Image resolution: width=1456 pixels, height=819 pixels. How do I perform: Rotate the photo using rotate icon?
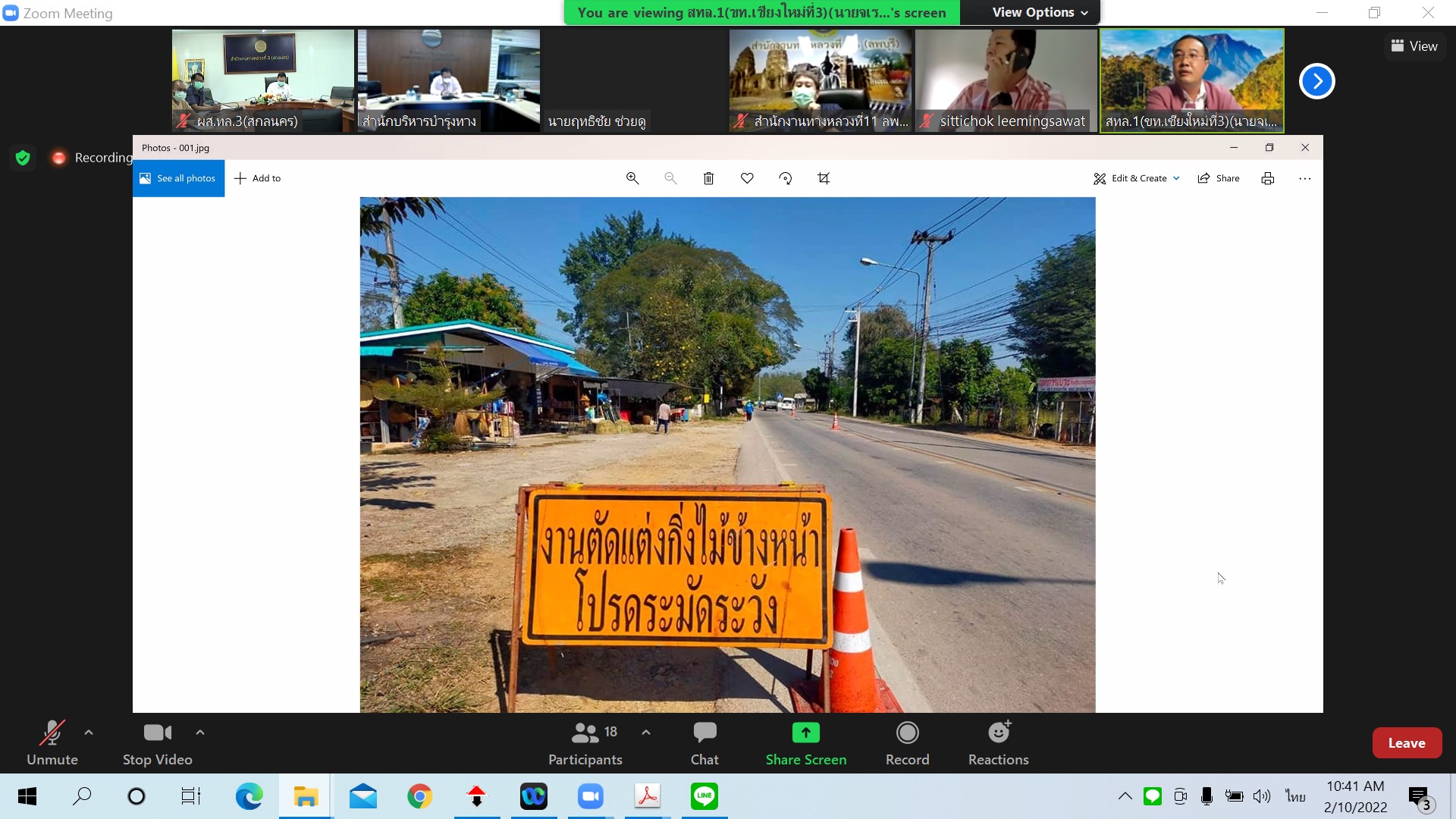(786, 178)
